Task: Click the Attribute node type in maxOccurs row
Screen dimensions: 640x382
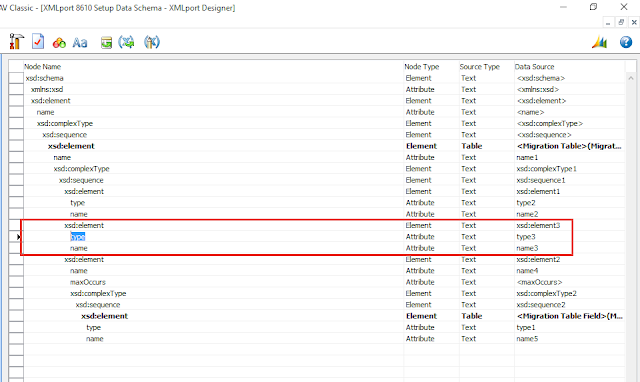Action: pyautogui.click(x=420, y=282)
